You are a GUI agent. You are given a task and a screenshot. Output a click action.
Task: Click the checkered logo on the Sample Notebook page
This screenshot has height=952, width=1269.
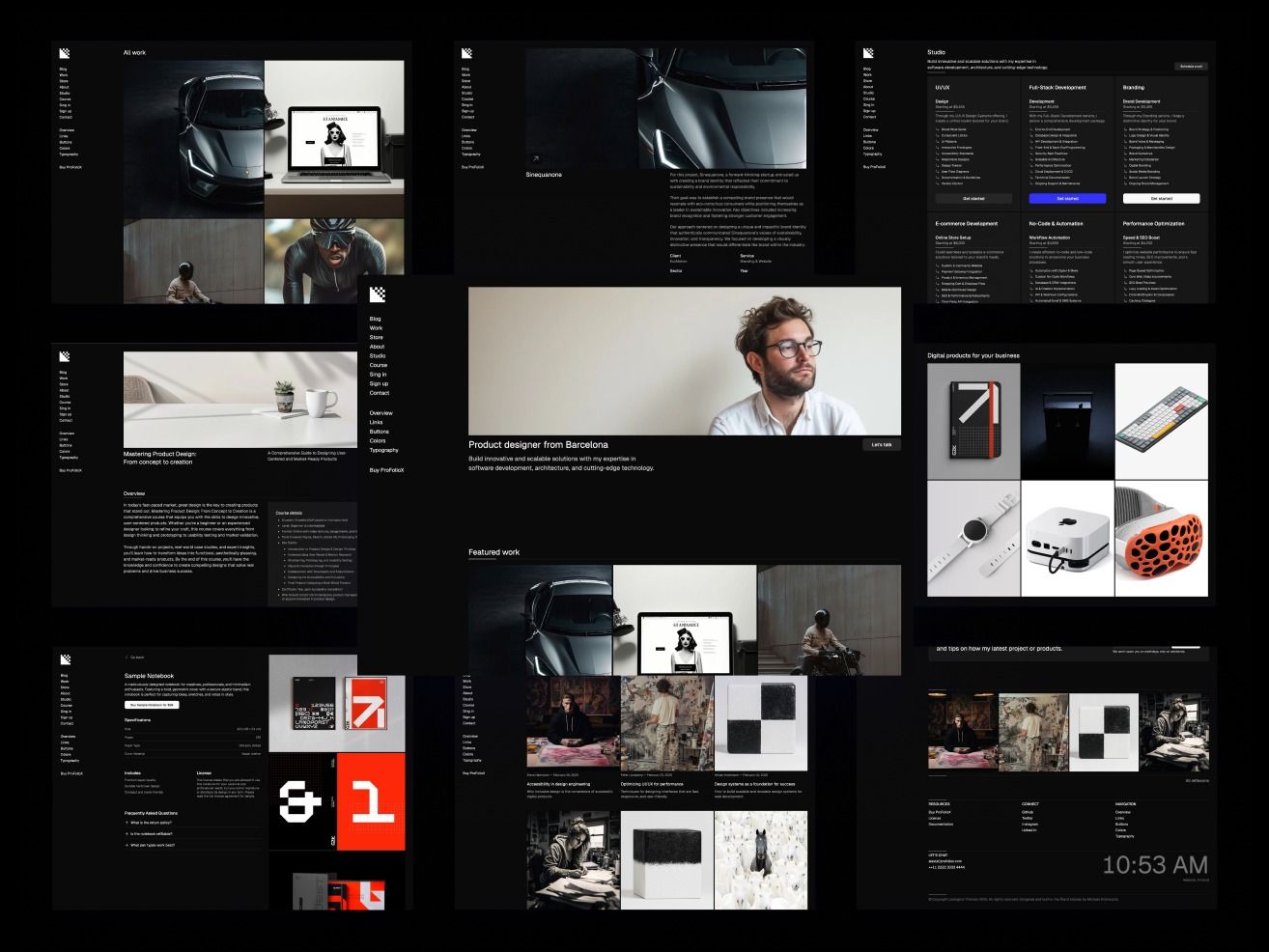click(x=65, y=659)
